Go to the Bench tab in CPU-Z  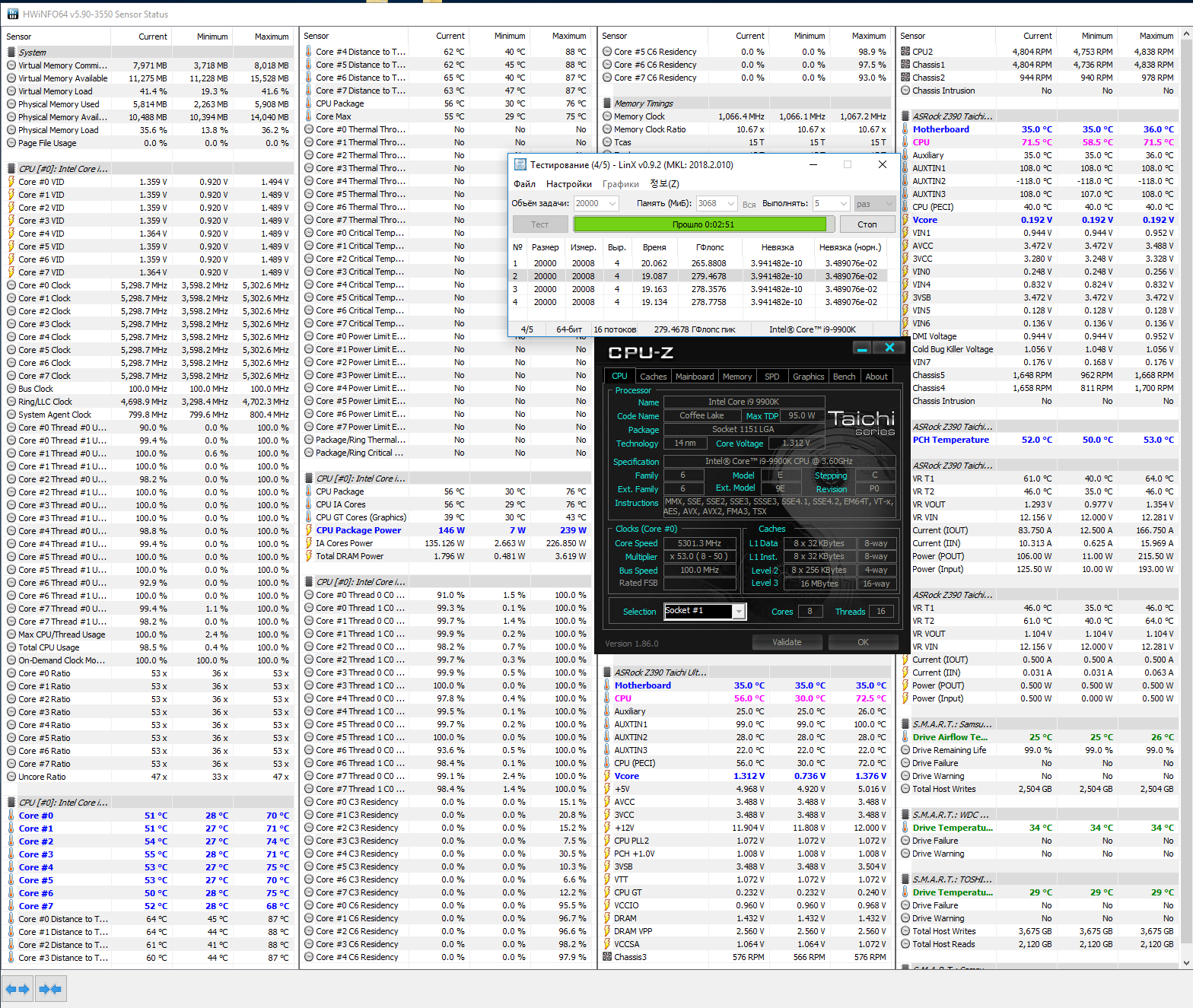[x=845, y=377]
